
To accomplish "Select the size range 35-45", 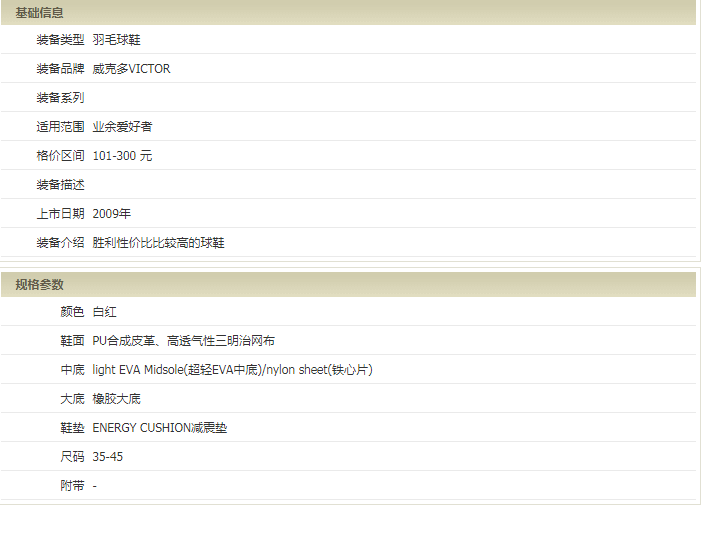I will (x=107, y=457).
